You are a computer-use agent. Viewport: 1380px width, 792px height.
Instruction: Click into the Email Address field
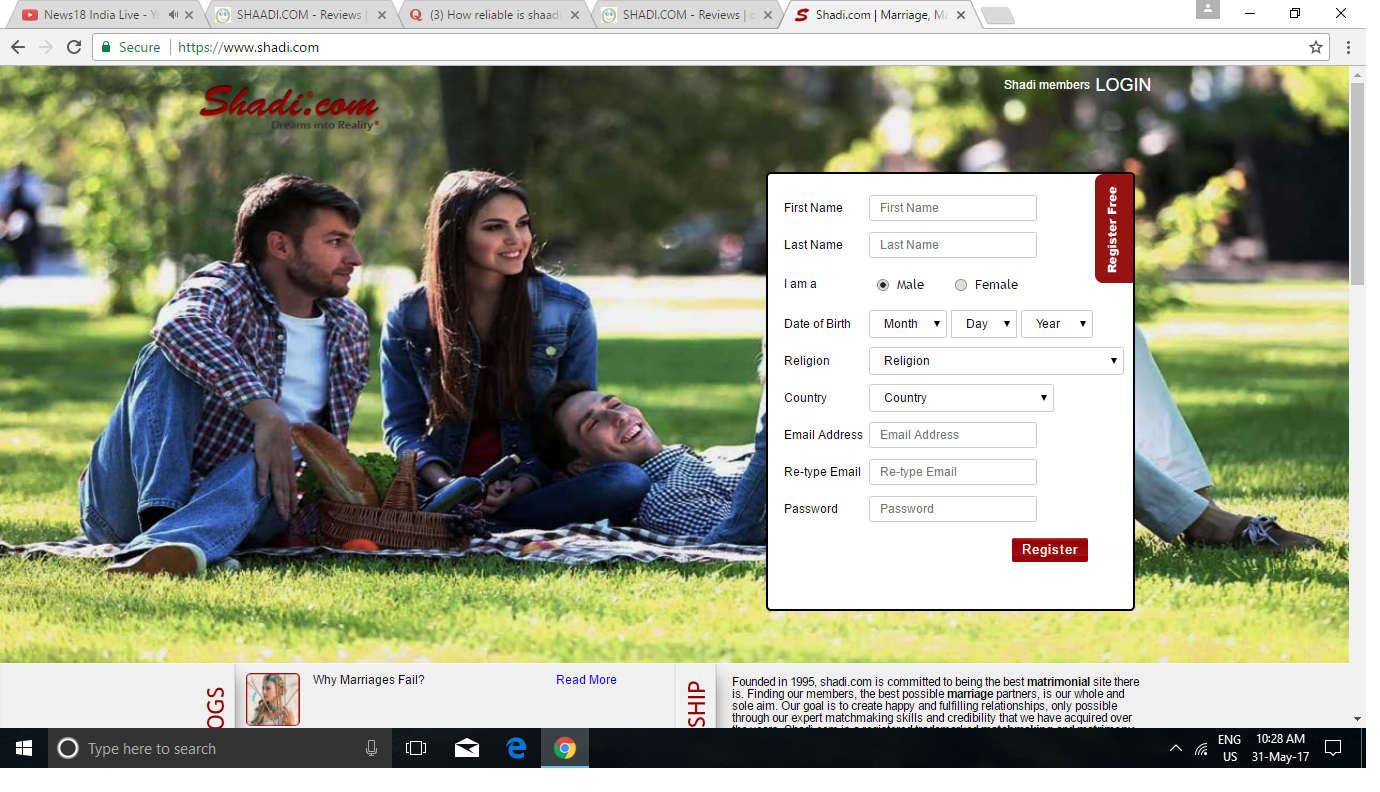tap(952, 435)
